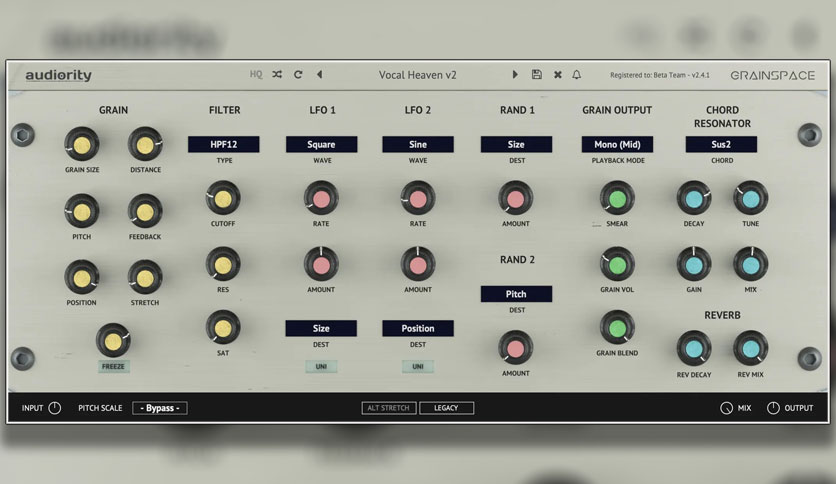
Task: Randomize the preset with the shuffle icon
Action: tap(277, 75)
